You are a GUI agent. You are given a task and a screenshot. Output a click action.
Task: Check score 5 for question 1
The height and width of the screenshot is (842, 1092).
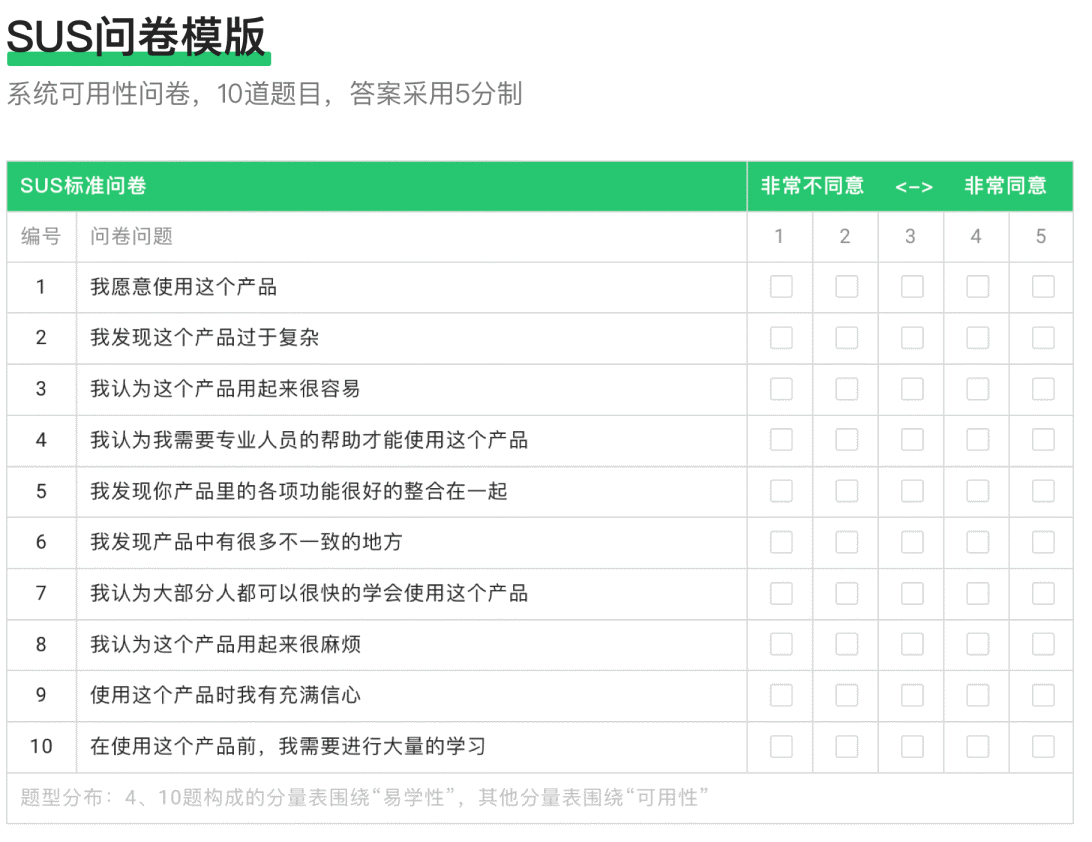click(x=1043, y=287)
